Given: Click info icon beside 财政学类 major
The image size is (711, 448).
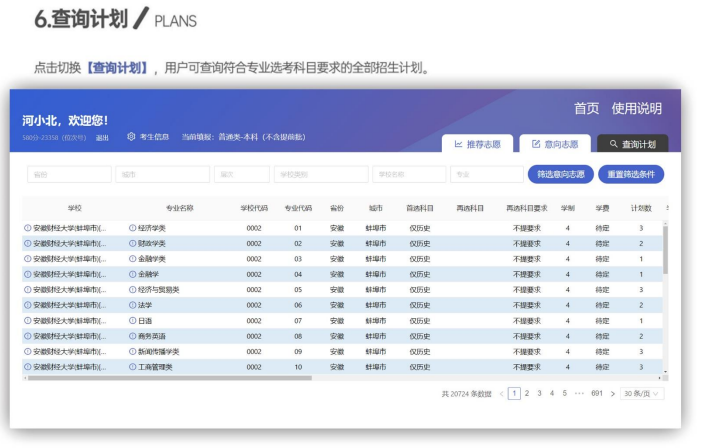Looking at the screenshot, I should [x=133, y=243].
